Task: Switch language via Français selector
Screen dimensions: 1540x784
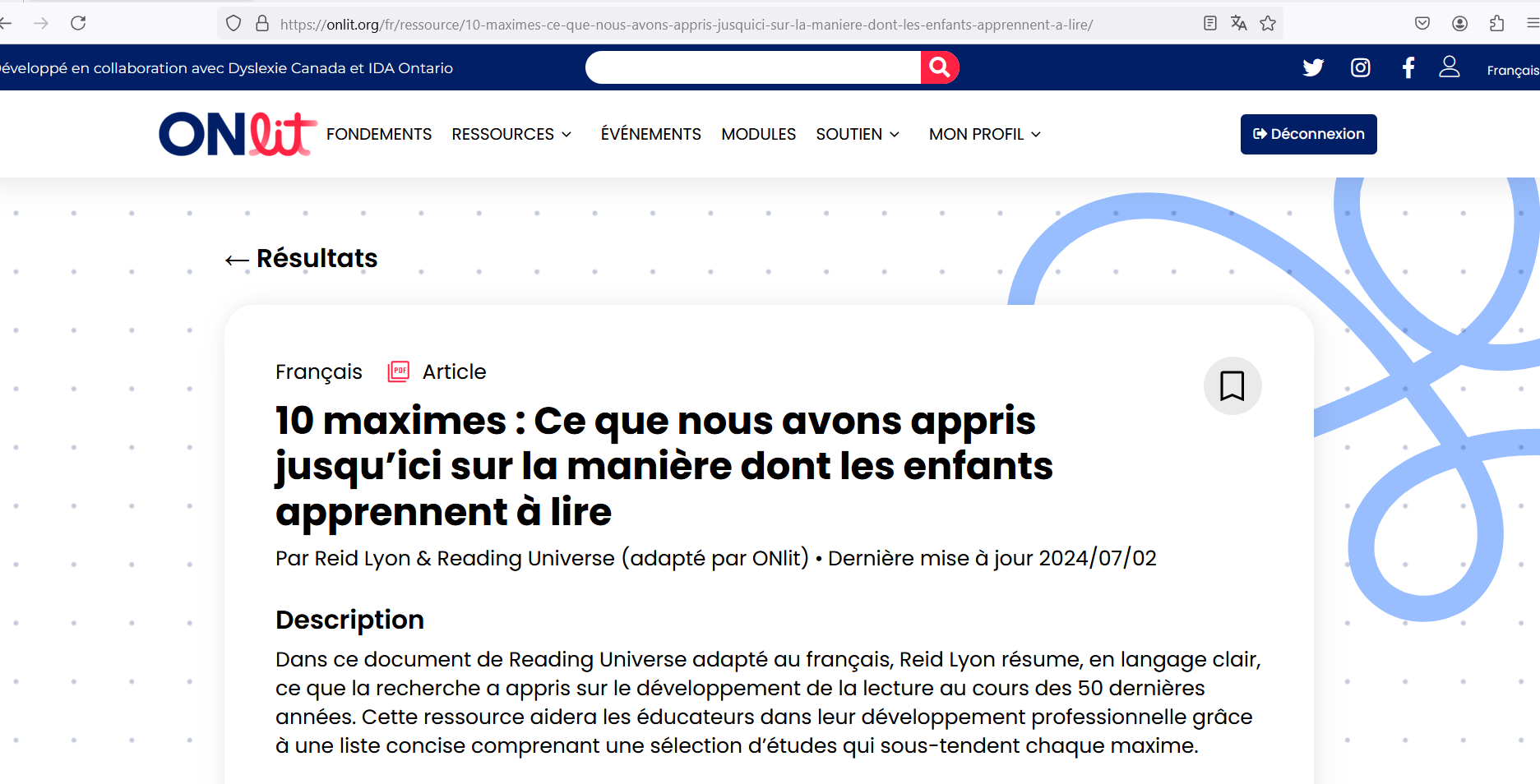Action: pyautogui.click(x=1512, y=70)
